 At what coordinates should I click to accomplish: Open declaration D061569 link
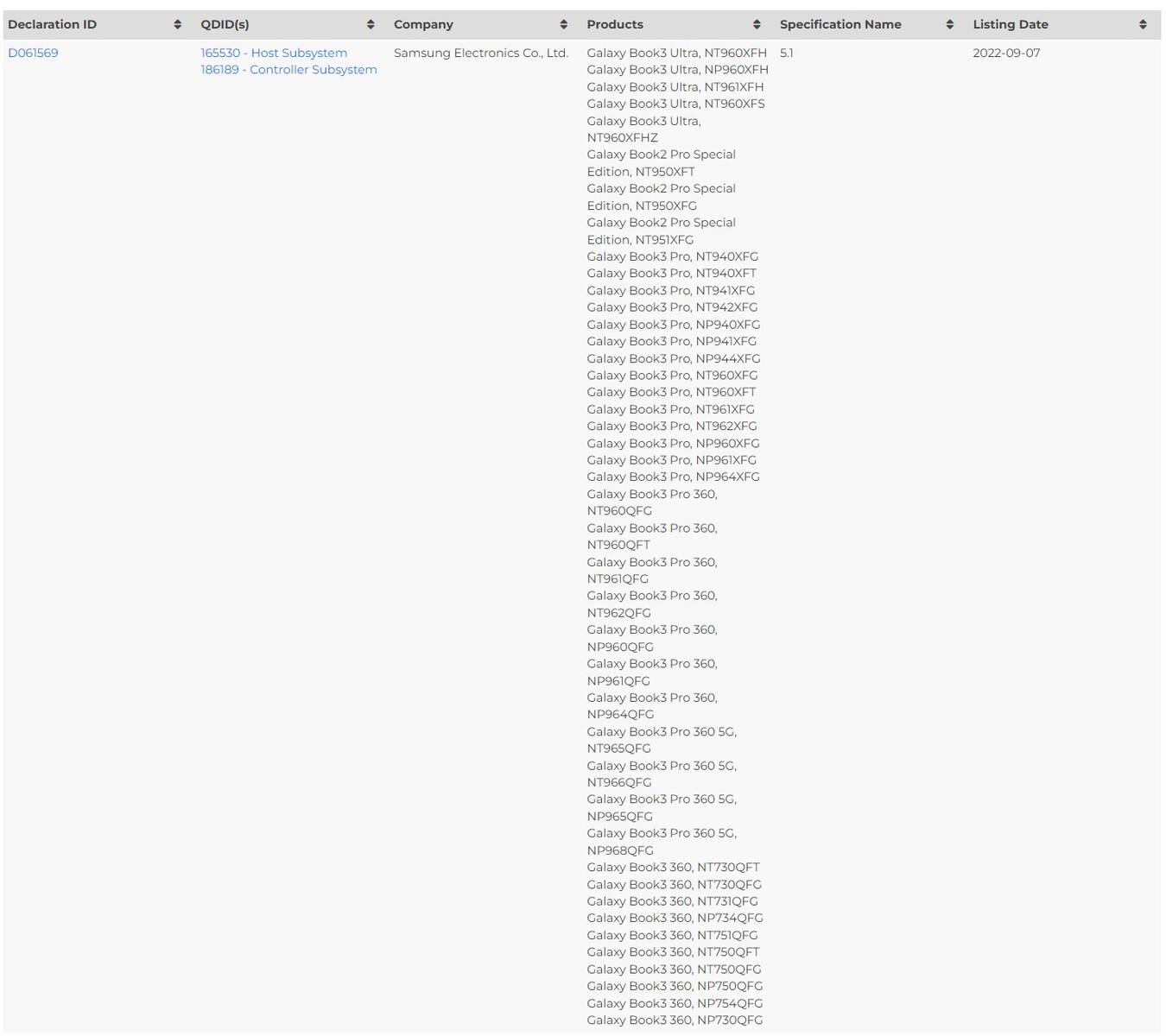pos(33,53)
